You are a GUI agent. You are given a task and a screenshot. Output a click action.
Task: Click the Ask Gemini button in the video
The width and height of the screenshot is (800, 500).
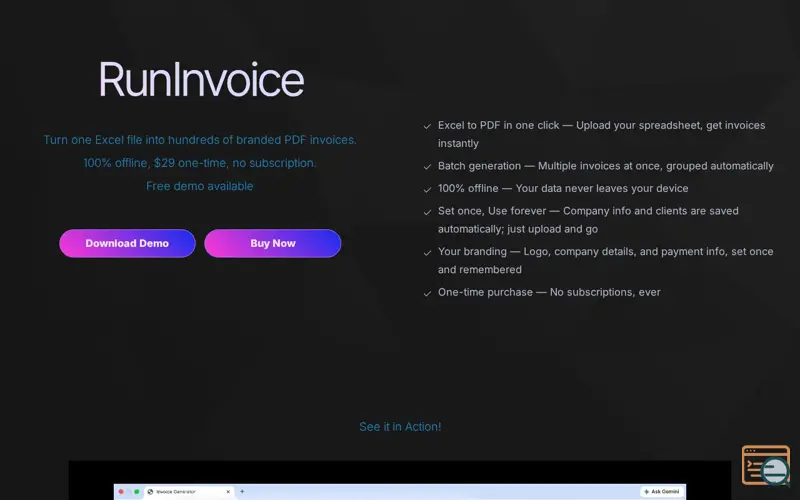click(x=662, y=492)
